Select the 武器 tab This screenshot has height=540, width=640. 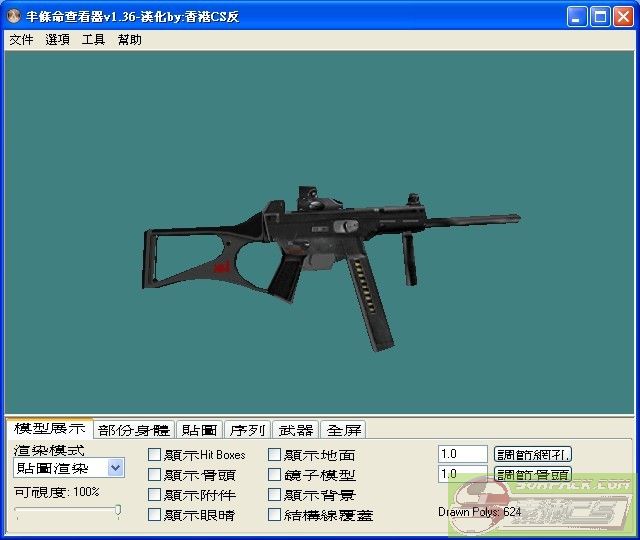[x=295, y=430]
